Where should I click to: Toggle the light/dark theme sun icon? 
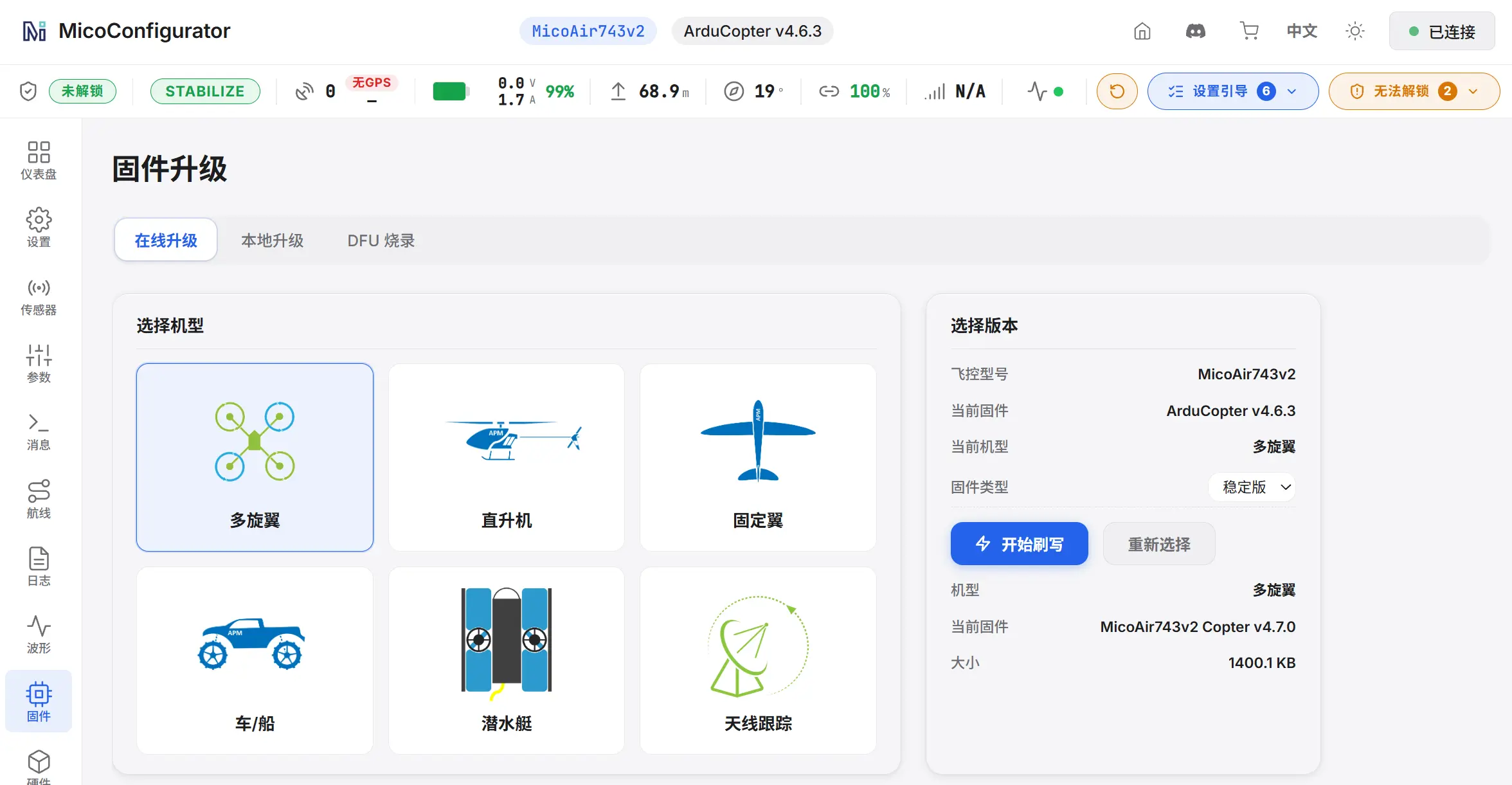click(1355, 31)
